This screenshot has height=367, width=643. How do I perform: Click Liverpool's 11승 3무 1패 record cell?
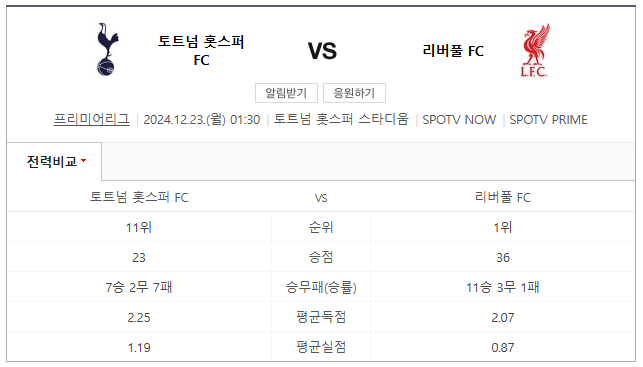[503, 287]
